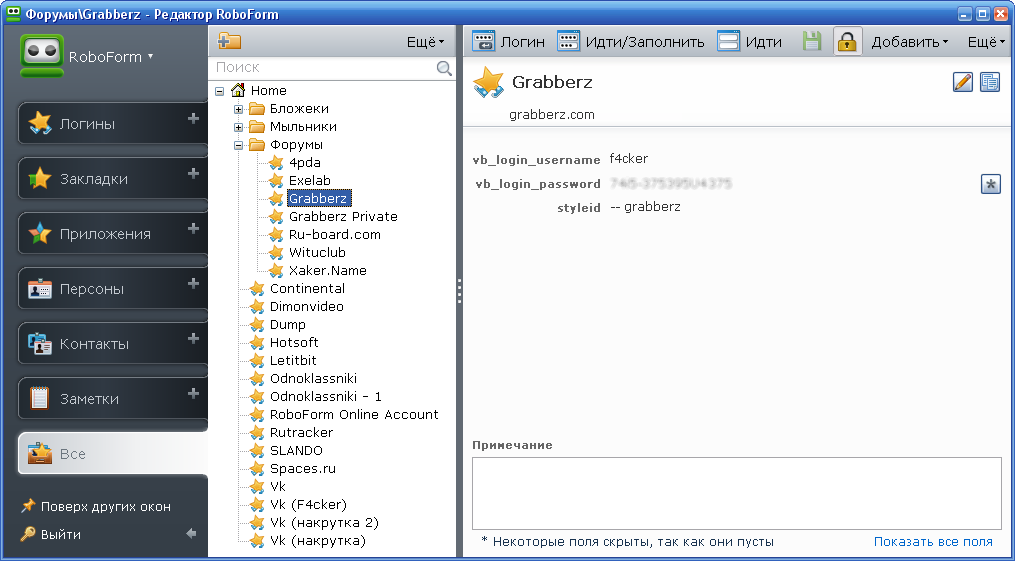Add a contact via the plus sign beside Контакты
1015x561 pixels.
pos(193,338)
